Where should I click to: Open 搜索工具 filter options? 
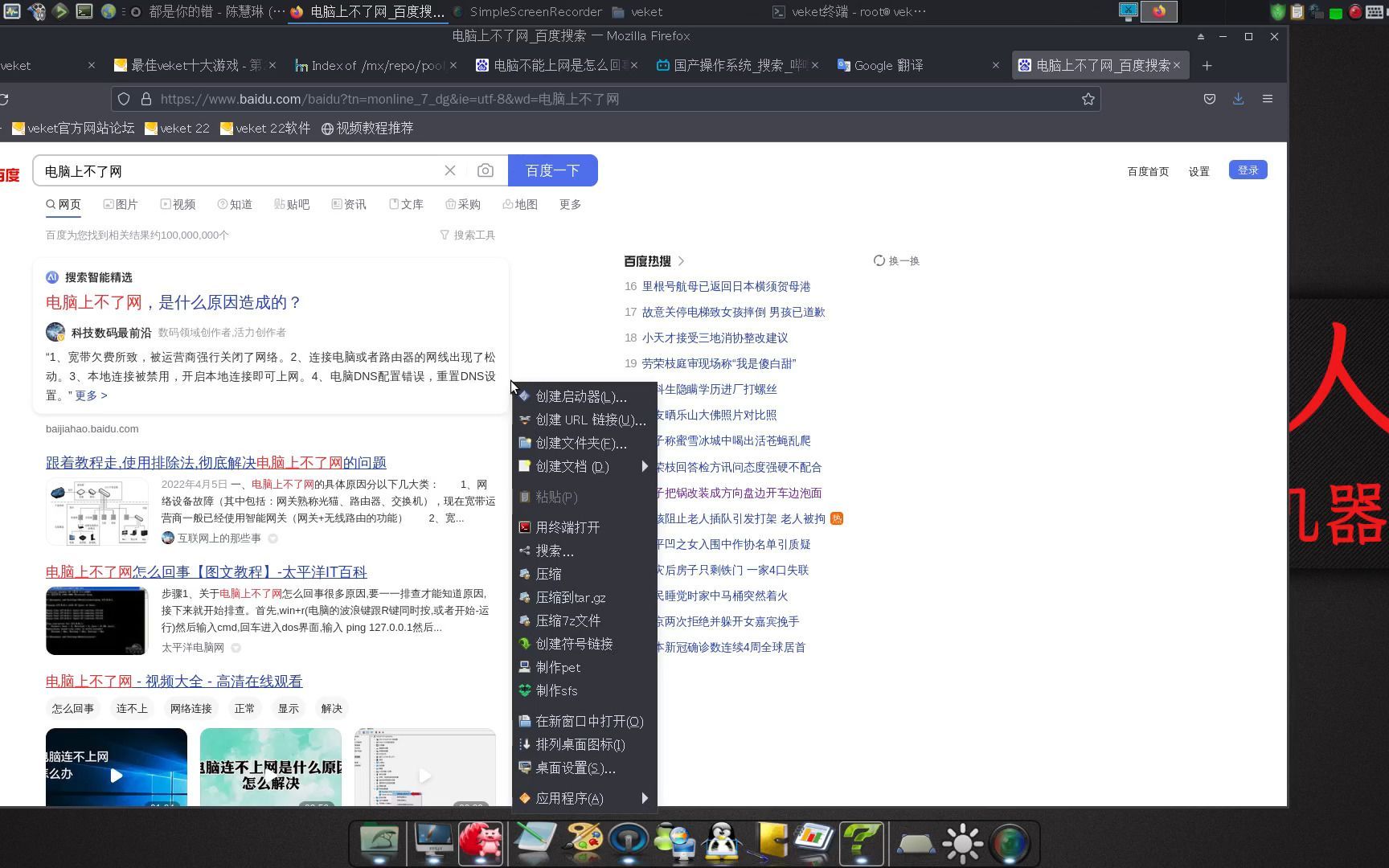coord(467,235)
